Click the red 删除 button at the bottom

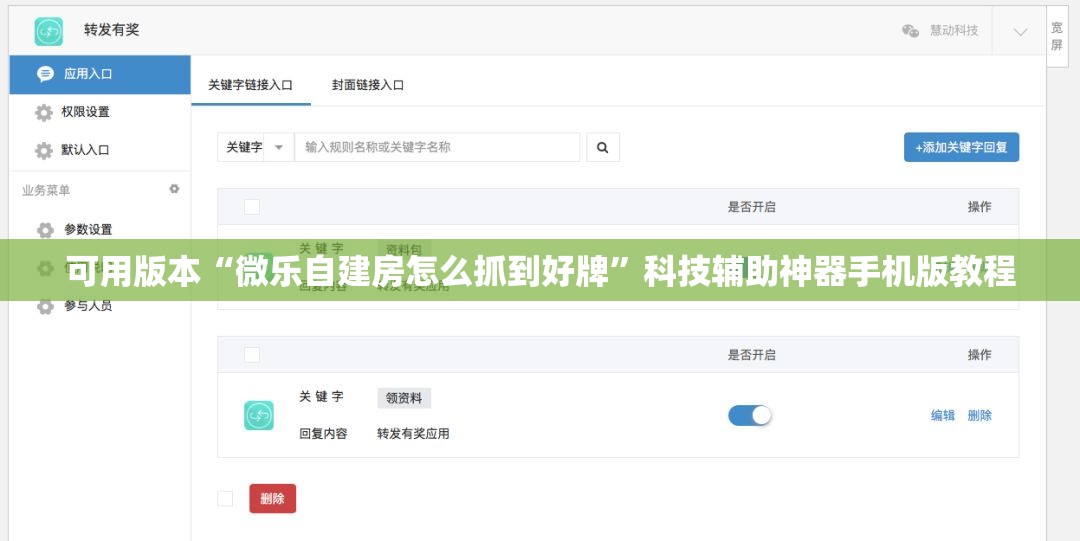point(273,499)
